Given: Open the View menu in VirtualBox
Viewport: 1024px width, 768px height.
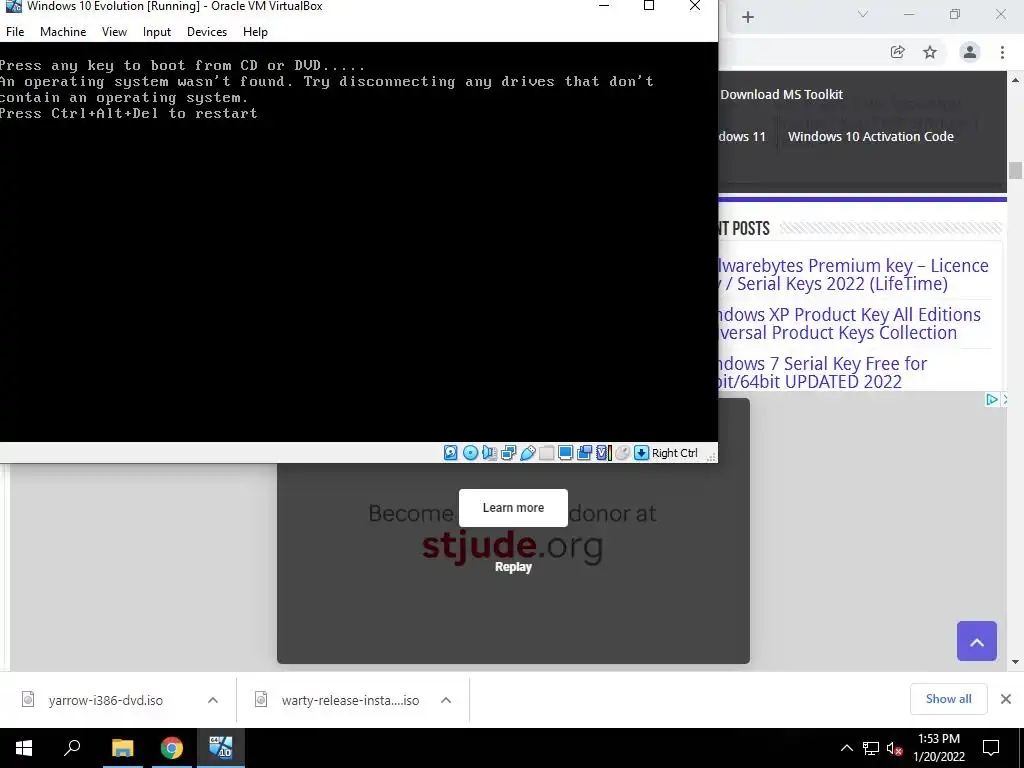Looking at the screenshot, I should 114,31.
